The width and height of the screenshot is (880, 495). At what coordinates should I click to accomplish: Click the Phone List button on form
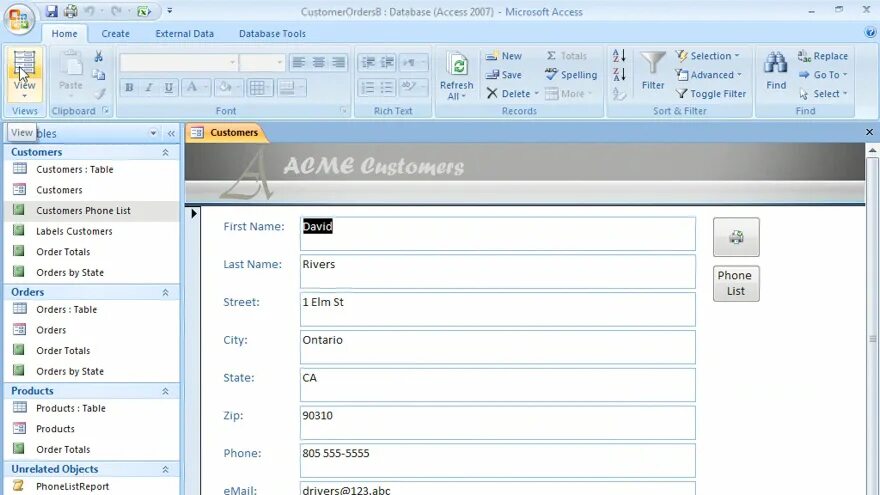tap(736, 283)
